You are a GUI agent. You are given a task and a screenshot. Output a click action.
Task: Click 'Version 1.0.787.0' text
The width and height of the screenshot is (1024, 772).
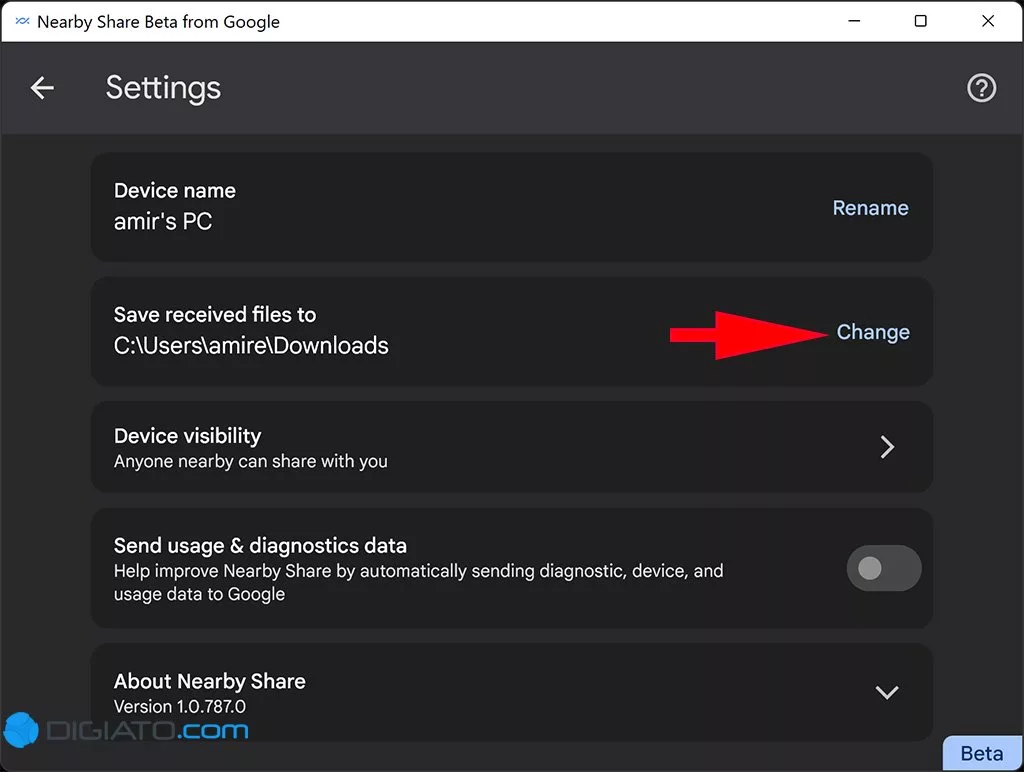click(180, 706)
